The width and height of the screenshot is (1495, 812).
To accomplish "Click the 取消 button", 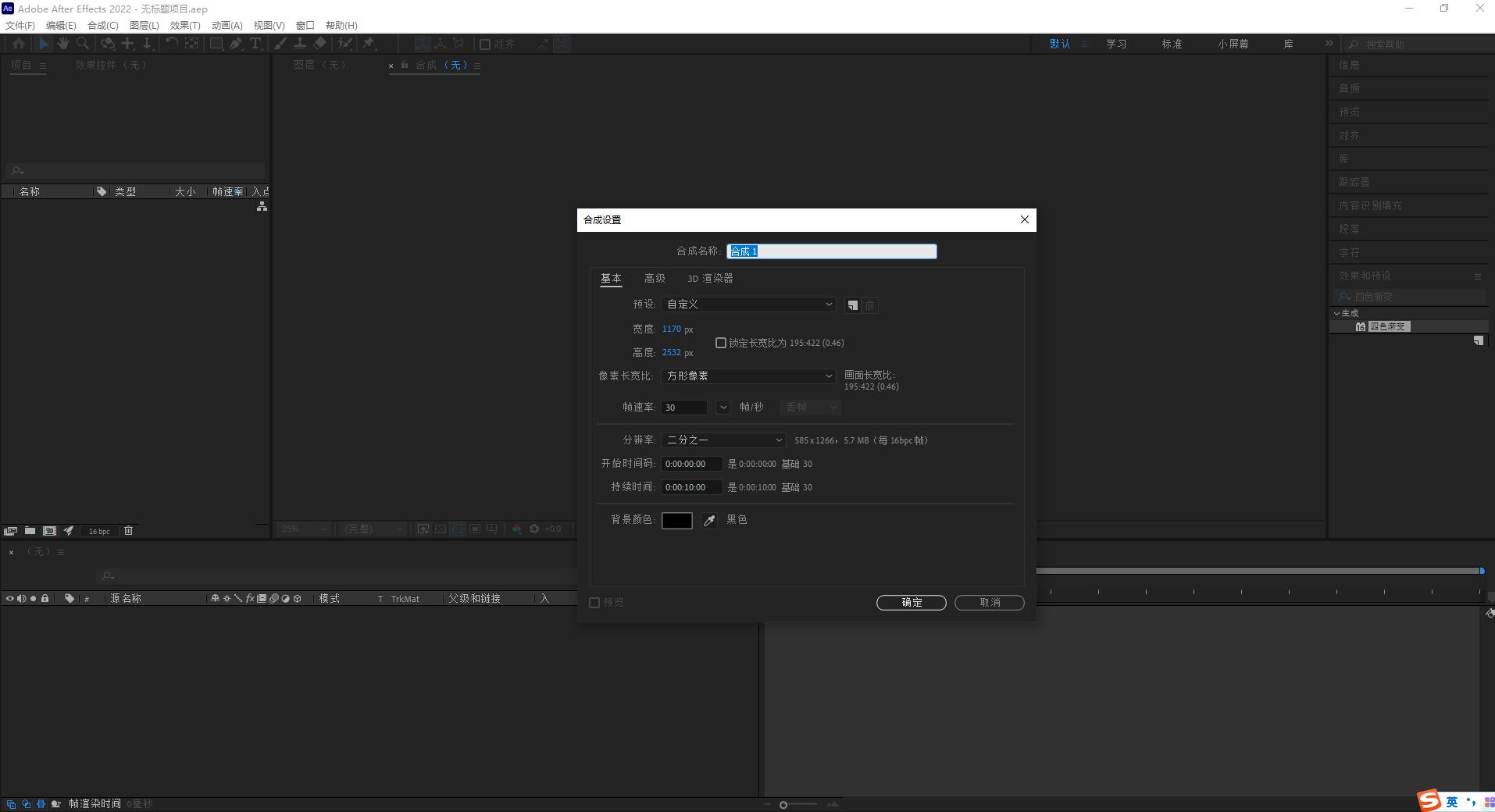I will click(990, 603).
